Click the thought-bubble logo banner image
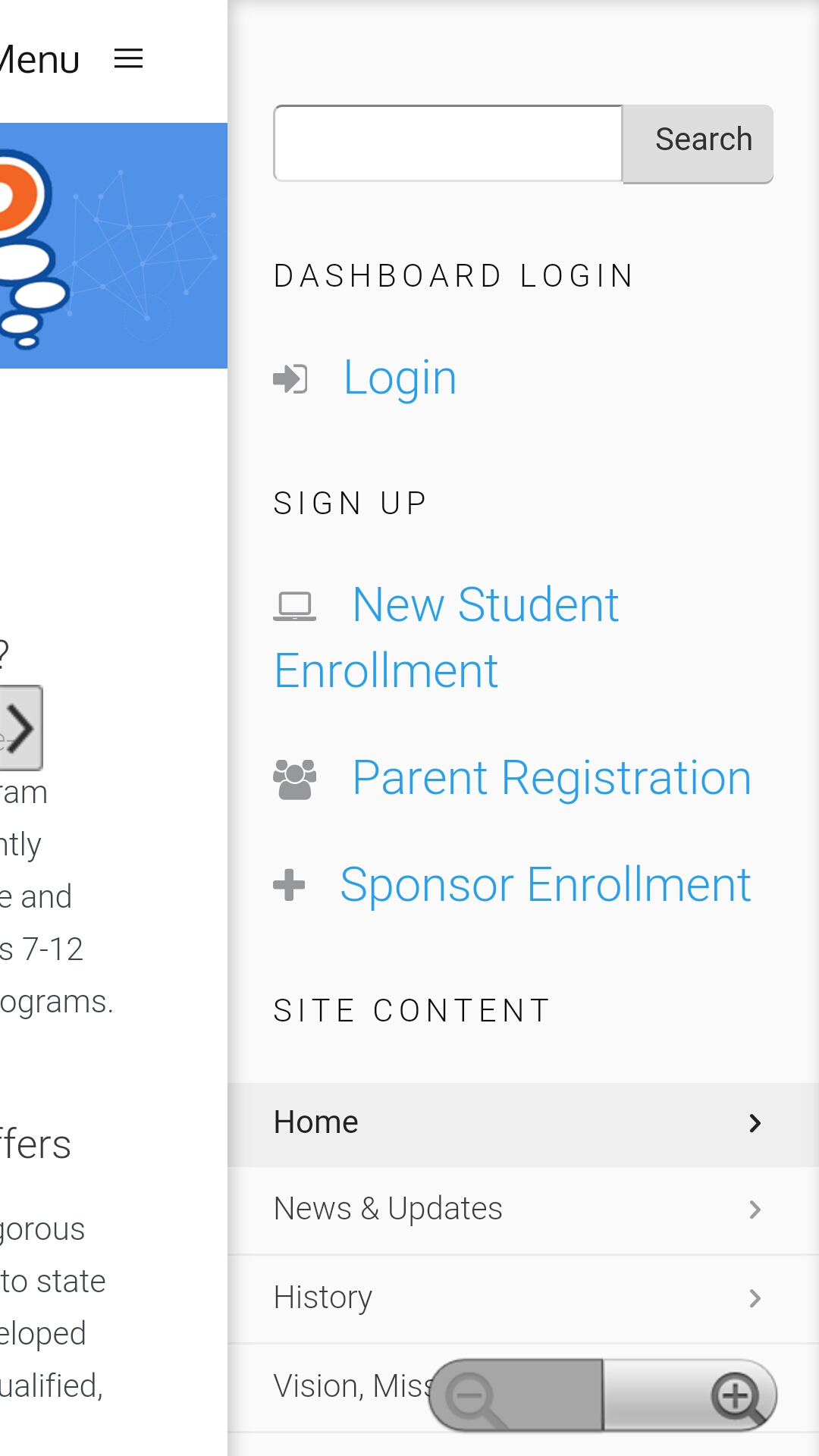Image resolution: width=819 pixels, height=1456 pixels. (114, 246)
